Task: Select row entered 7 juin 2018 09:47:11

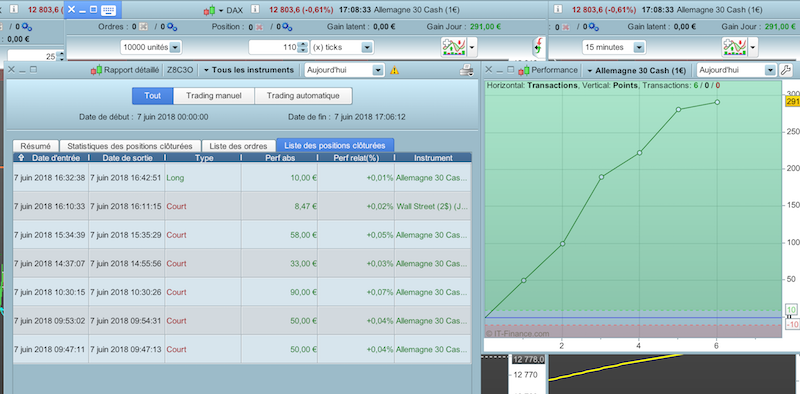Action: (242, 349)
